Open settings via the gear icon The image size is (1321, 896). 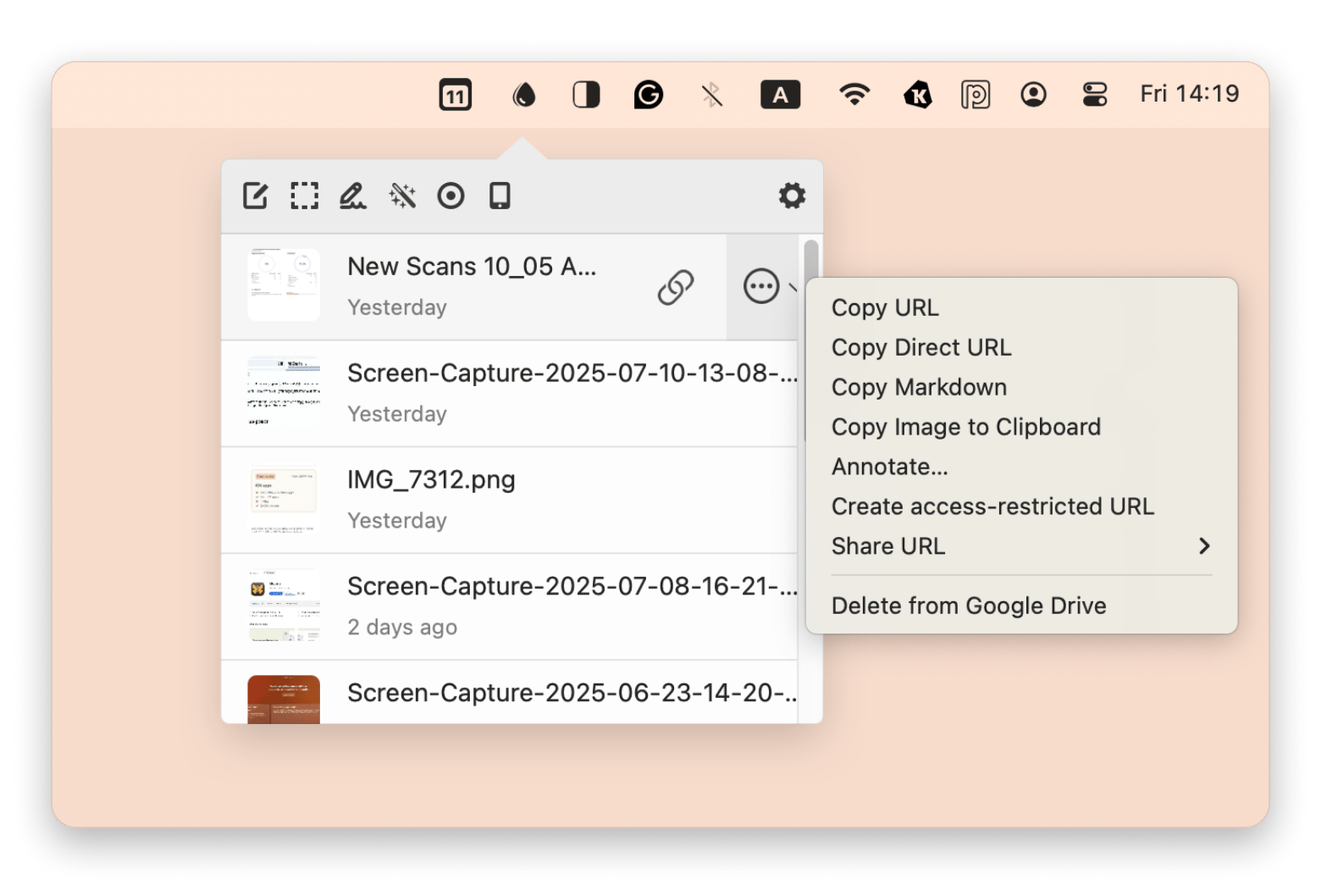(x=792, y=196)
